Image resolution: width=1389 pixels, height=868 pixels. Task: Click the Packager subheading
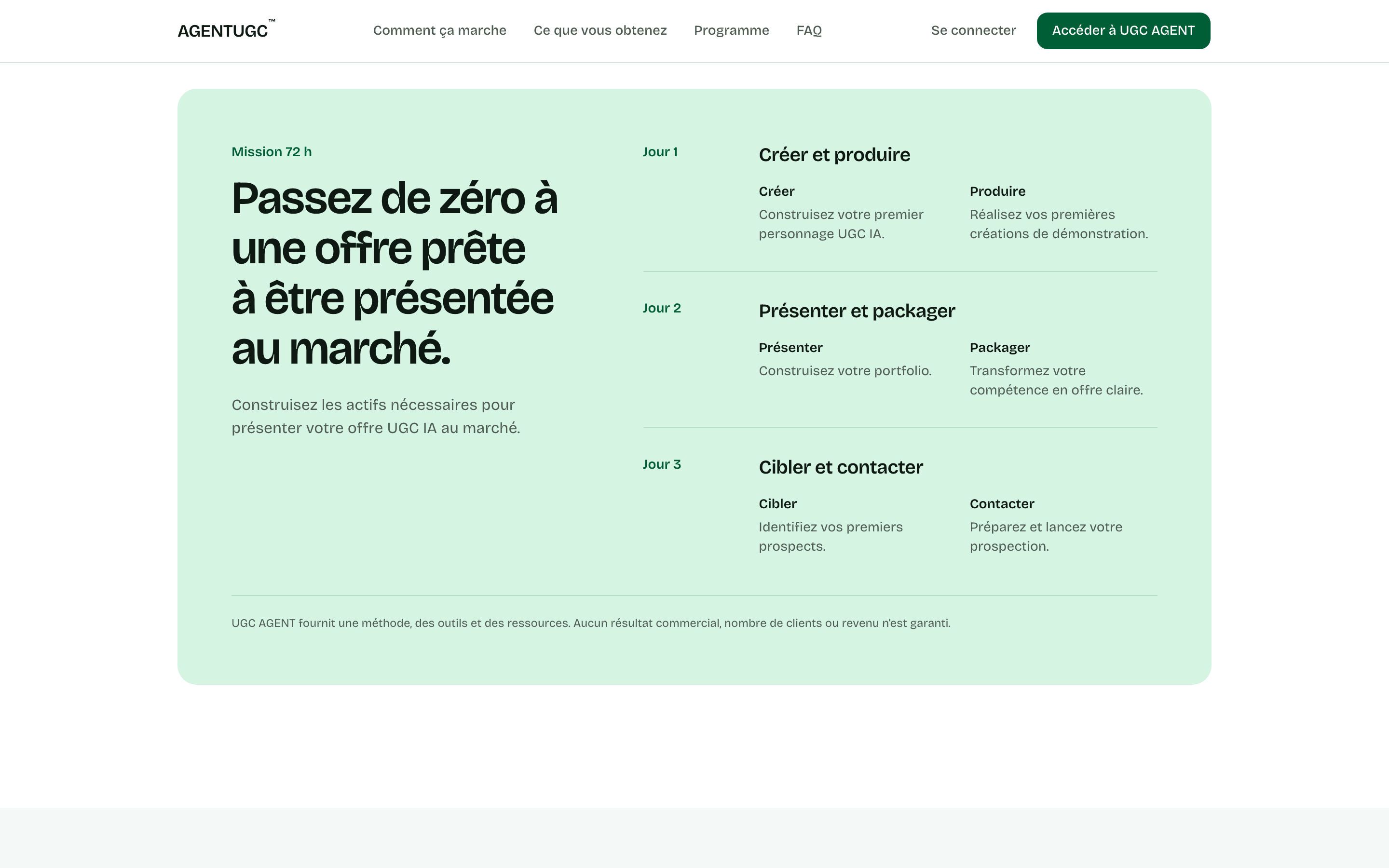pyautogui.click(x=1000, y=347)
